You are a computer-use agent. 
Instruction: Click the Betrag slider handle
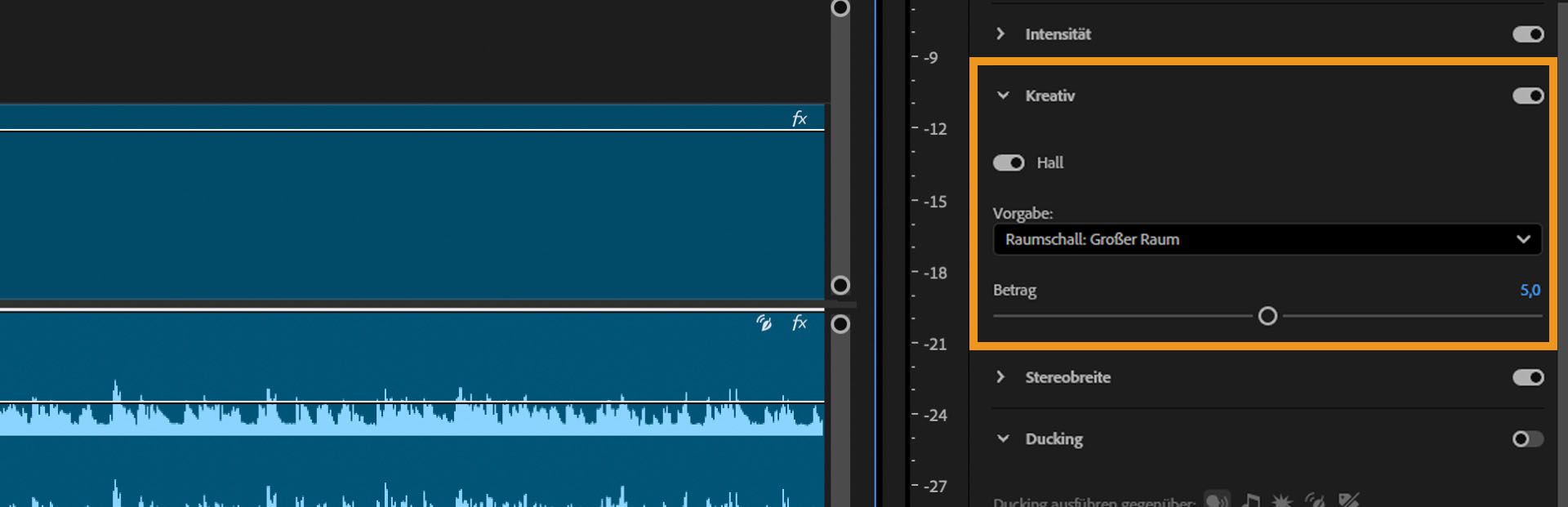pos(1267,316)
